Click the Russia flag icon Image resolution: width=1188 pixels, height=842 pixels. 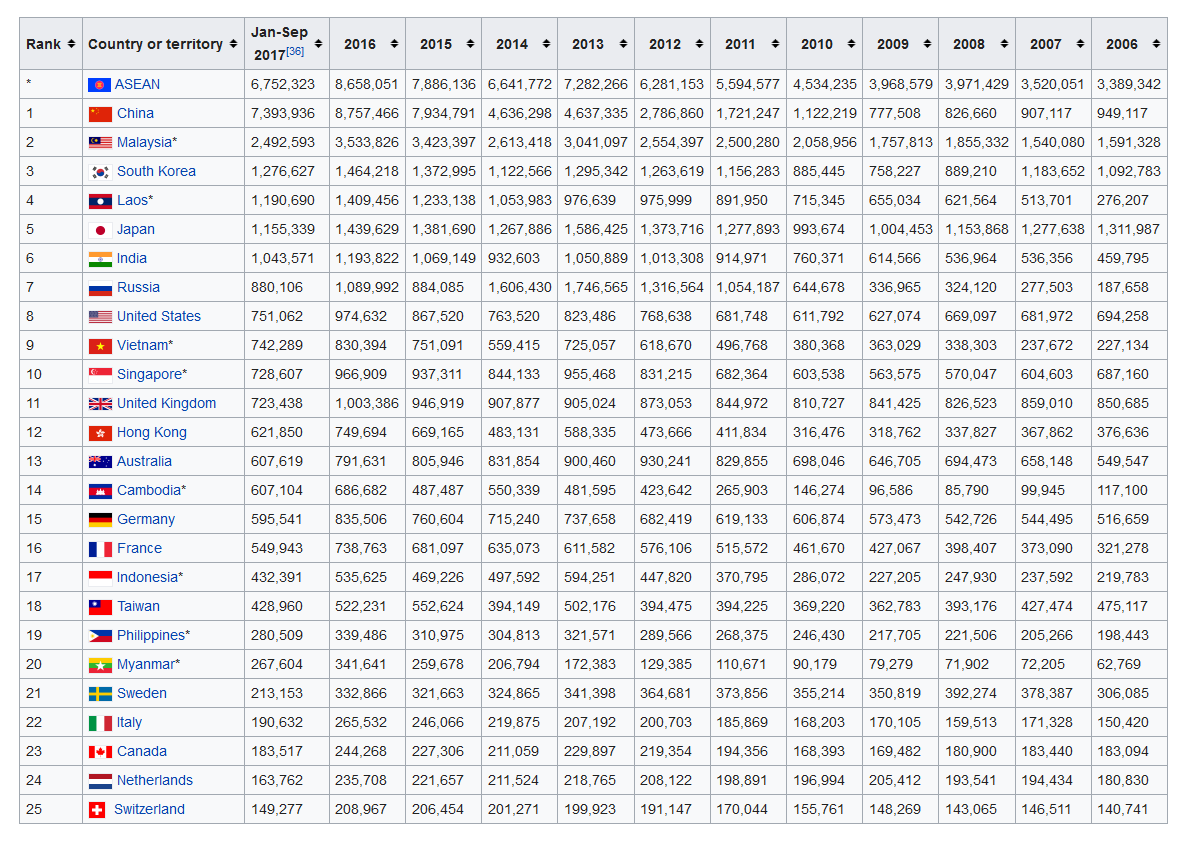pyautogui.click(x=100, y=288)
